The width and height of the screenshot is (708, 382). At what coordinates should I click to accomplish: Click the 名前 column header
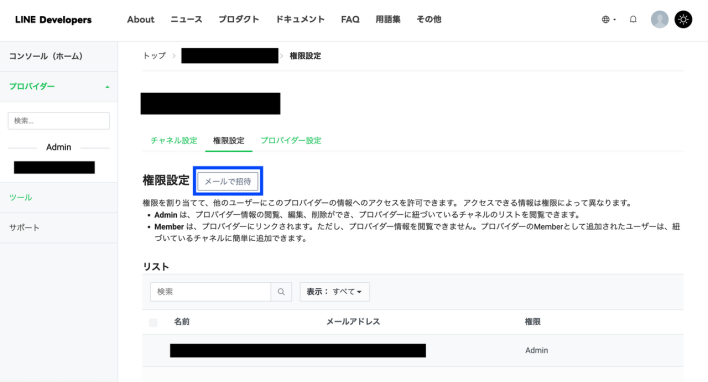click(182, 322)
